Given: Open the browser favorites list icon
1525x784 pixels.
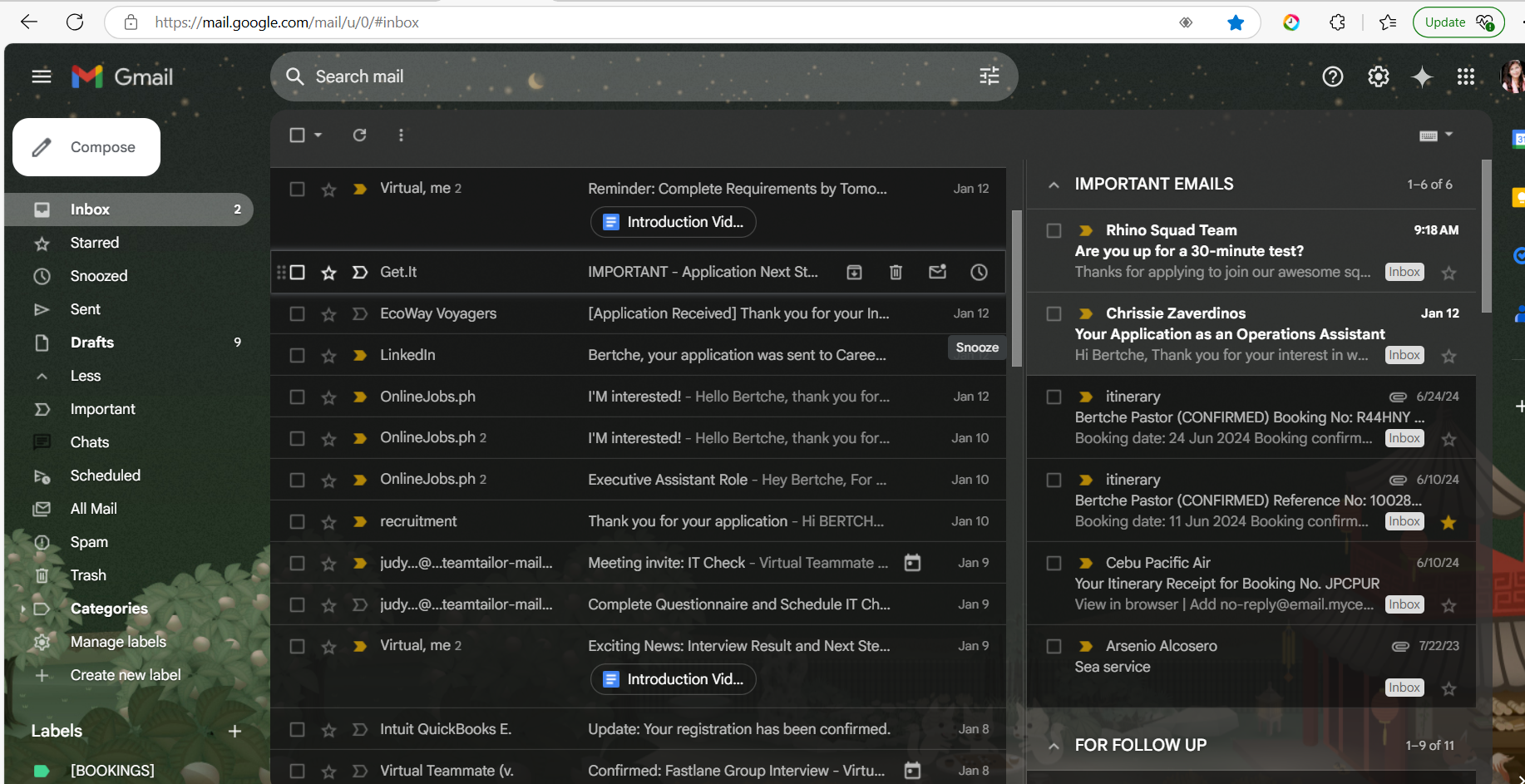Looking at the screenshot, I should (x=1387, y=22).
